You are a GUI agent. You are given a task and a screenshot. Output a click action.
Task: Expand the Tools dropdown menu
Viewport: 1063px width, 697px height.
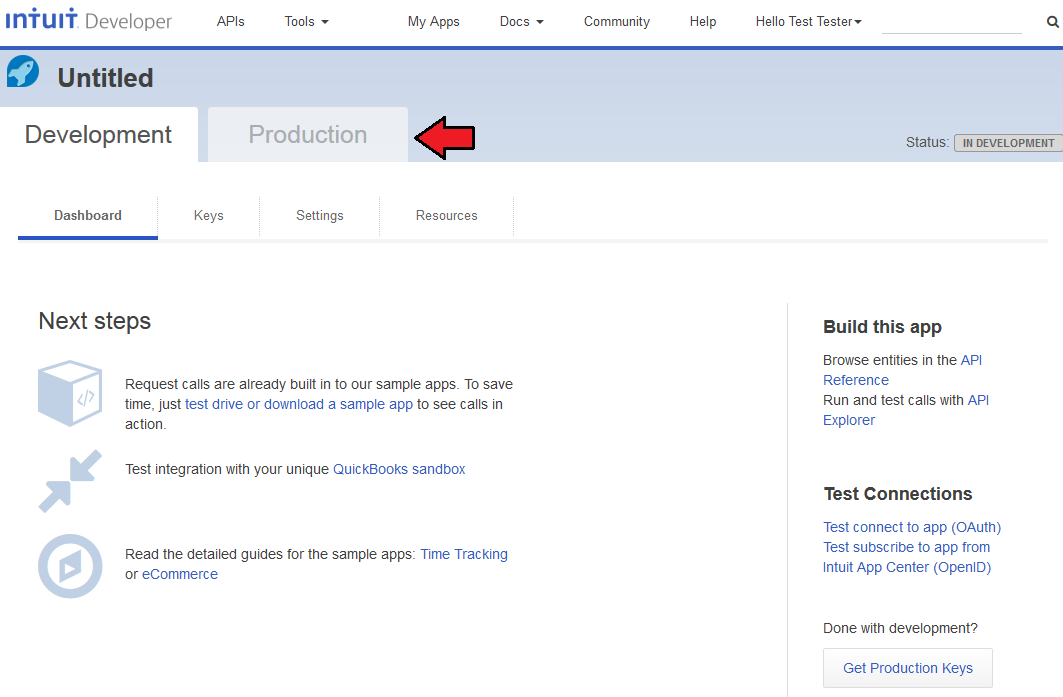(x=306, y=22)
